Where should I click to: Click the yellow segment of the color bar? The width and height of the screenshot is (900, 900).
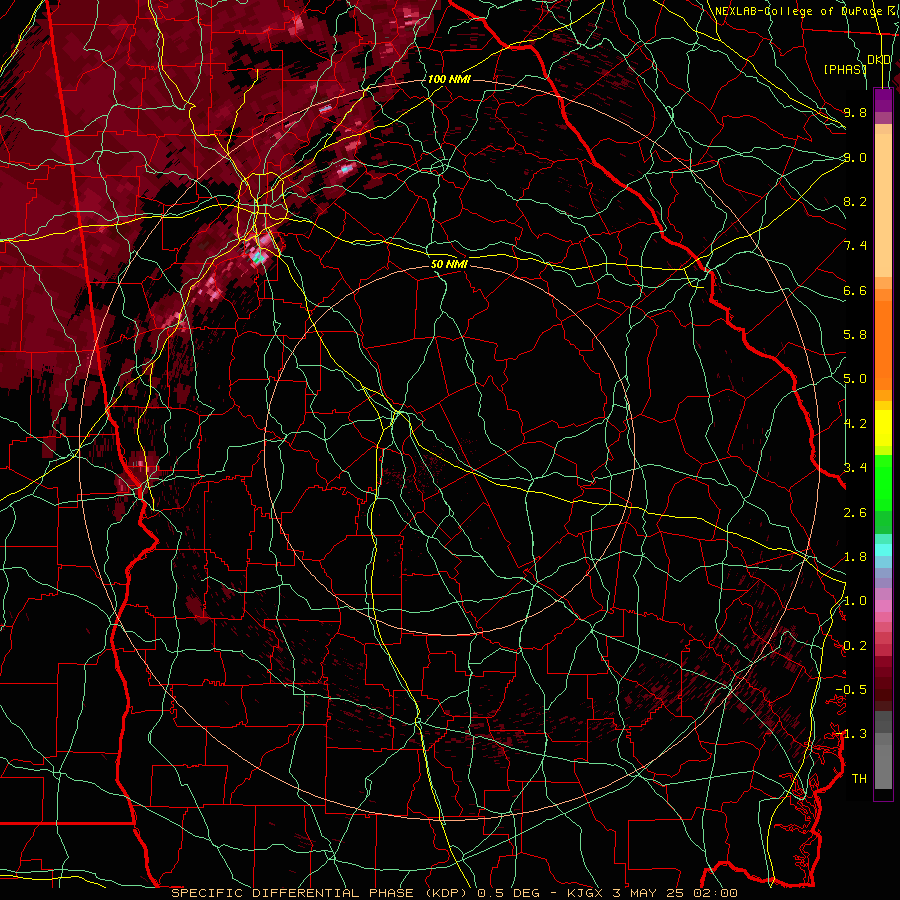pyautogui.click(x=883, y=428)
